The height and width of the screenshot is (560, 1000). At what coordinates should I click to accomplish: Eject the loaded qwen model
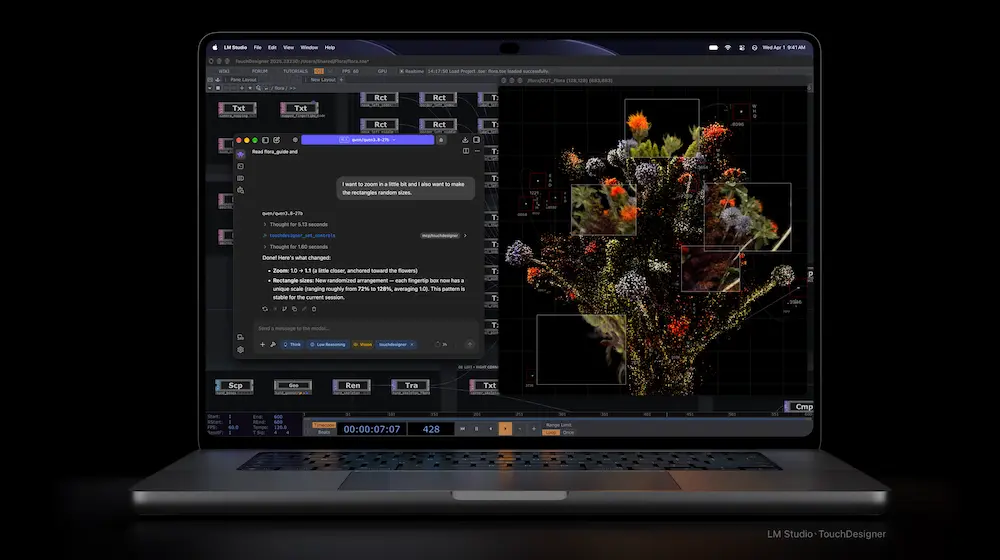[441, 140]
